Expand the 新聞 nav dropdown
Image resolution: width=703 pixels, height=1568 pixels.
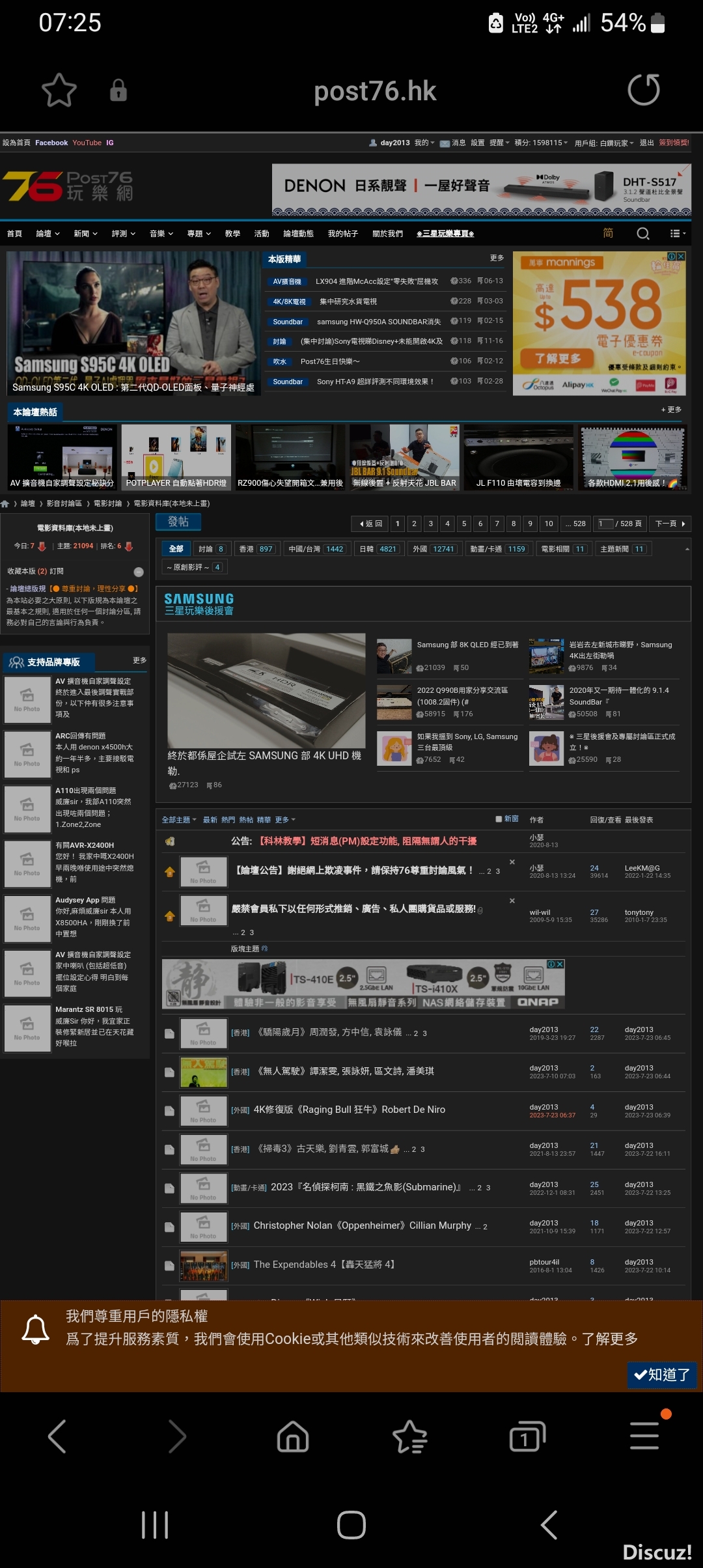pos(86,234)
